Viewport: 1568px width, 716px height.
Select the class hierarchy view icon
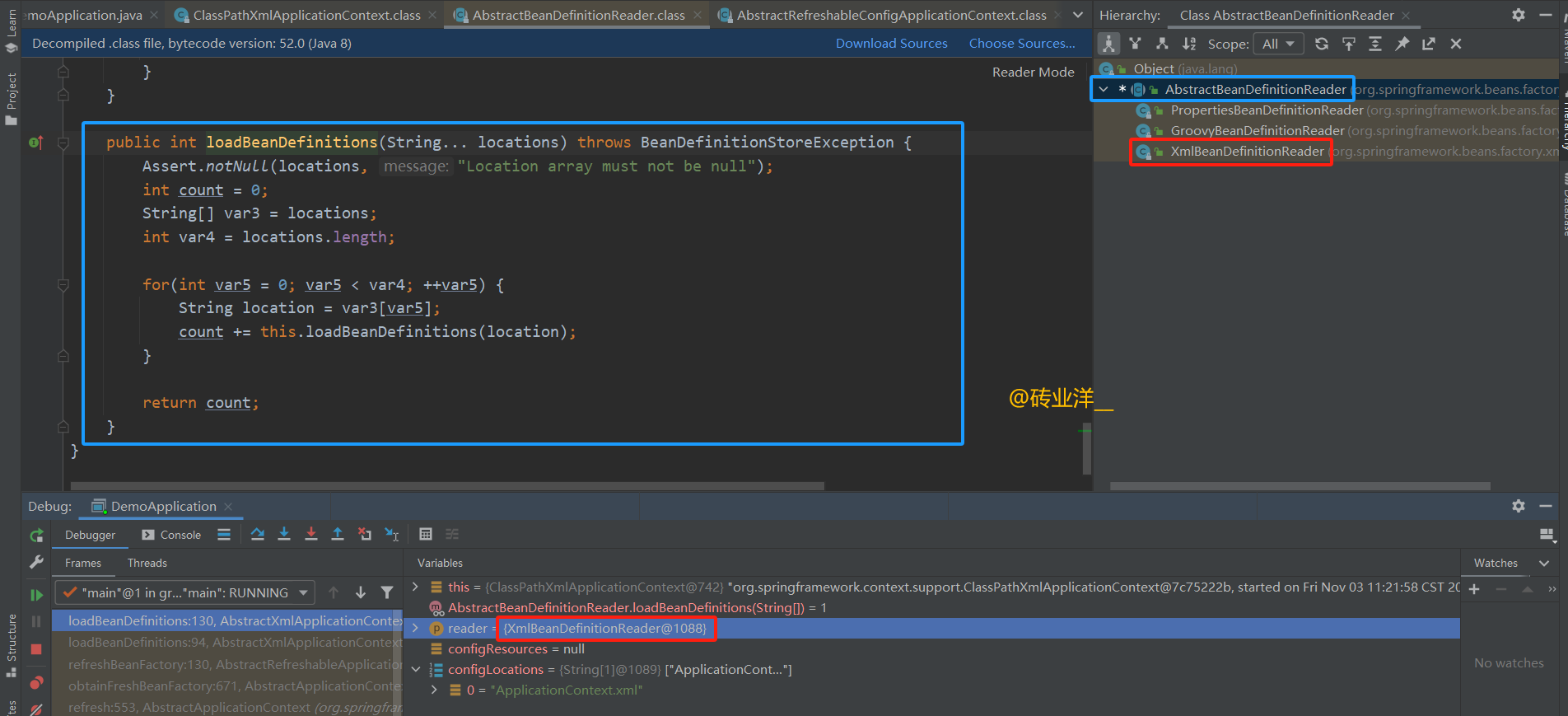pos(1108,44)
